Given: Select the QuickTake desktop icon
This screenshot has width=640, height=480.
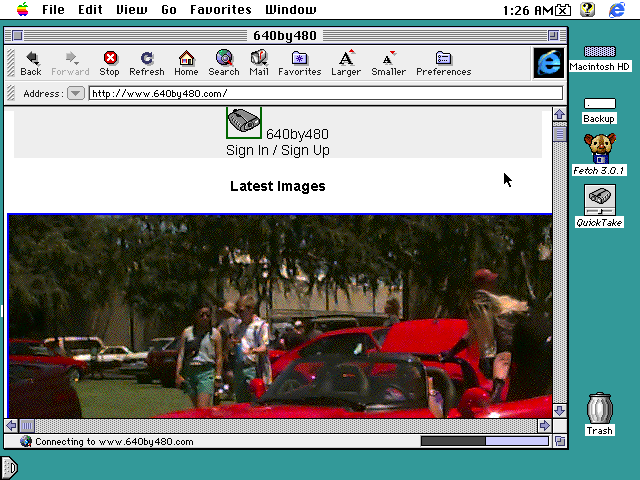Looking at the screenshot, I should [x=599, y=206].
